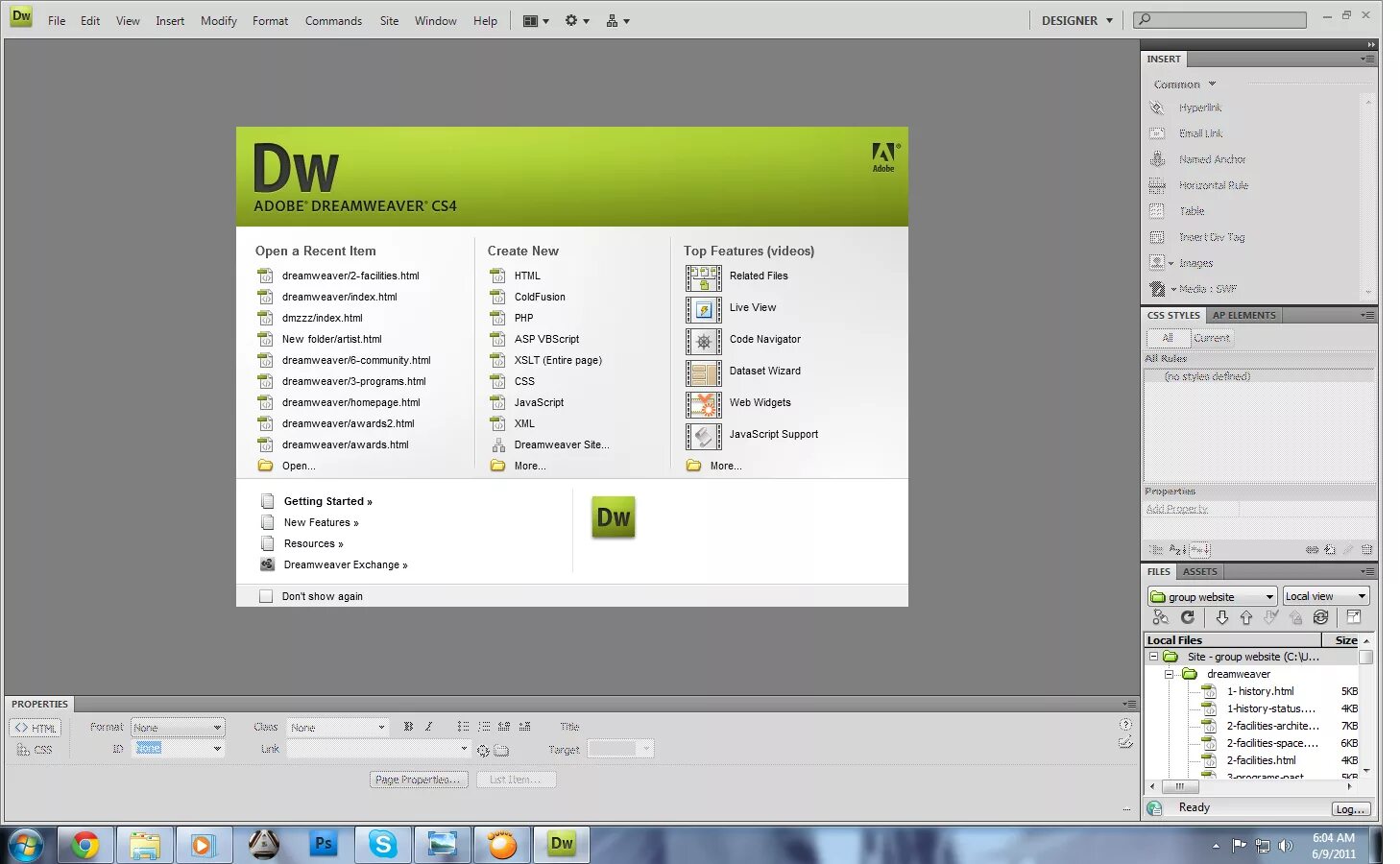The width and height of the screenshot is (1400, 864).
Task: Click the Unordered List icon in Properties
Action: click(464, 727)
